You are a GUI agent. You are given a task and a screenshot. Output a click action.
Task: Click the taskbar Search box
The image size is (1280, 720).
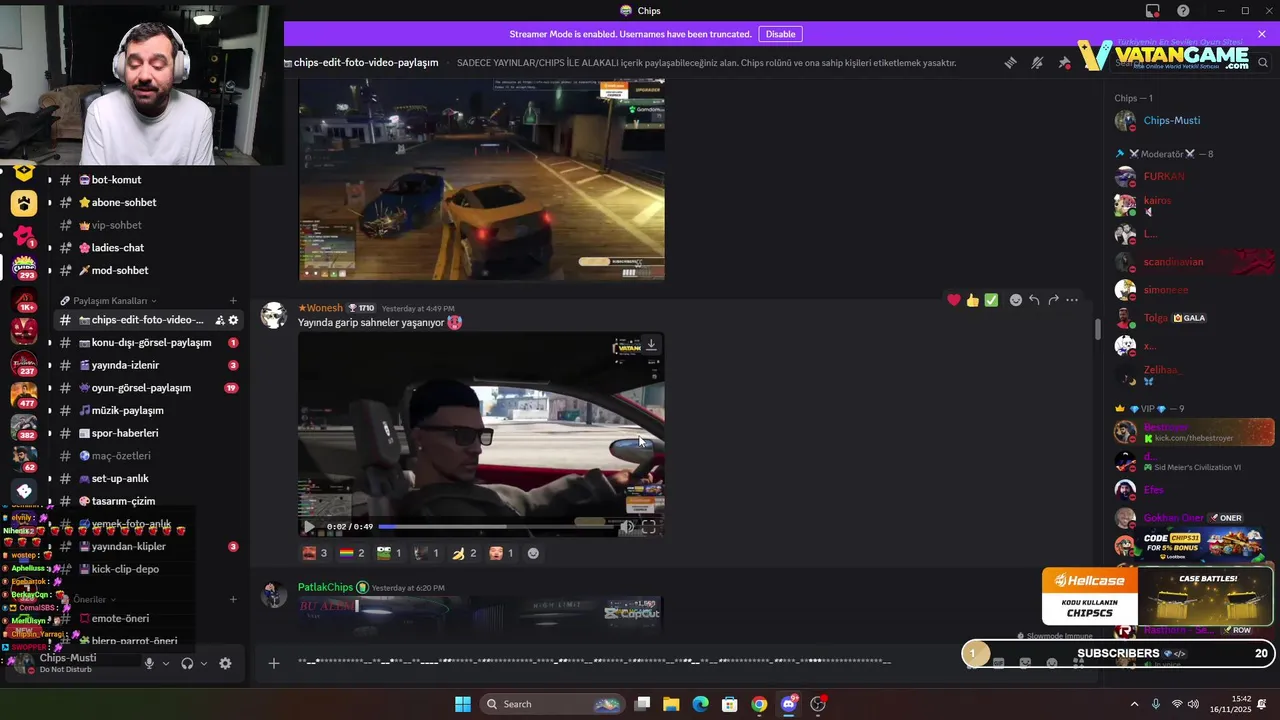pos(553,704)
